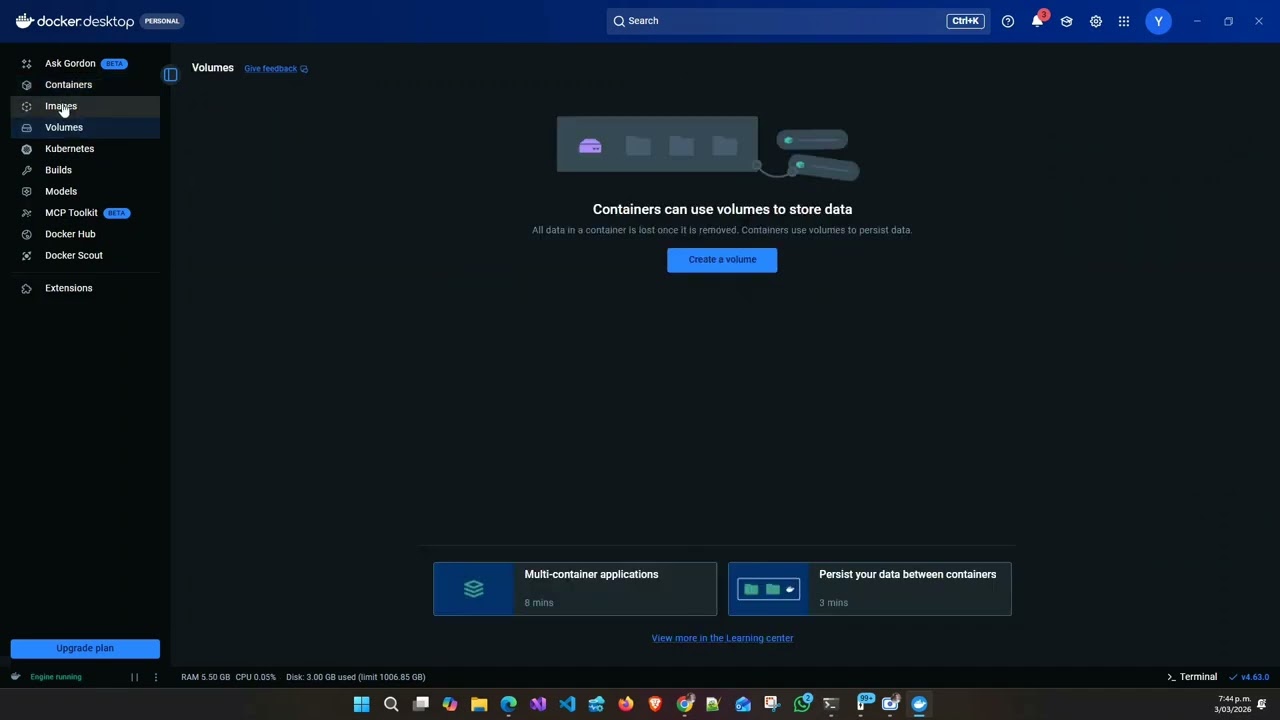The height and width of the screenshot is (720, 1280).
Task: Open Kubernetes section
Action: pyautogui.click(x=85, y=149)
